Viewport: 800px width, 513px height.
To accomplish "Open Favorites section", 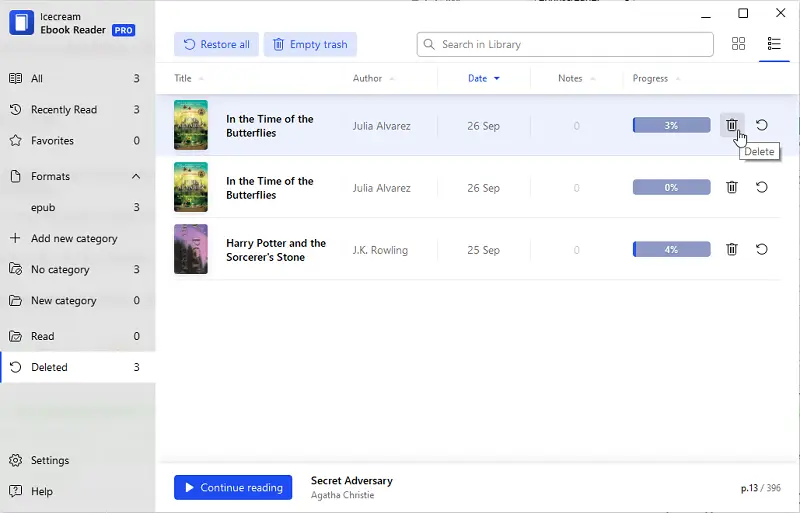I will [78, 141].
